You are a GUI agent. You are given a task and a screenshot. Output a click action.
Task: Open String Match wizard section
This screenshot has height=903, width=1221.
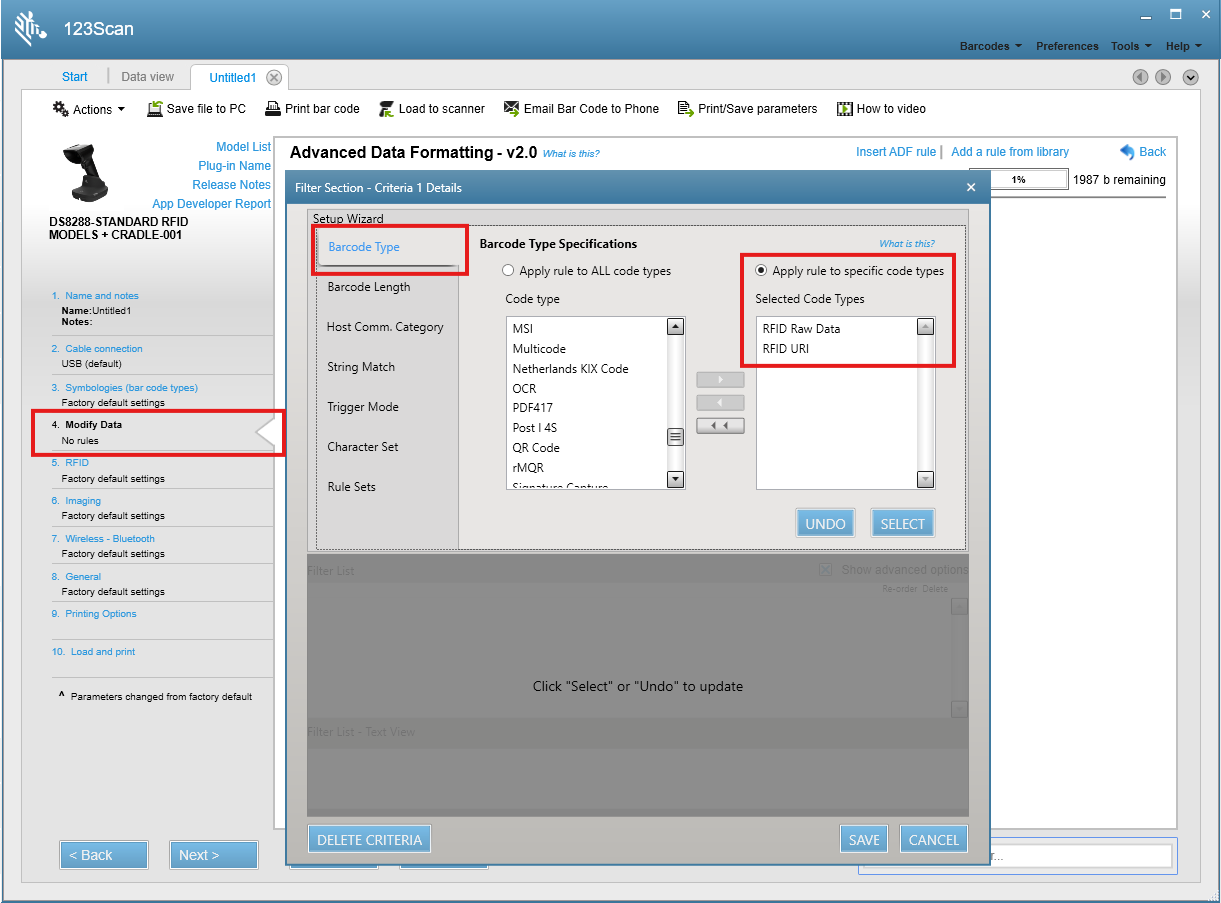[361, 367]
